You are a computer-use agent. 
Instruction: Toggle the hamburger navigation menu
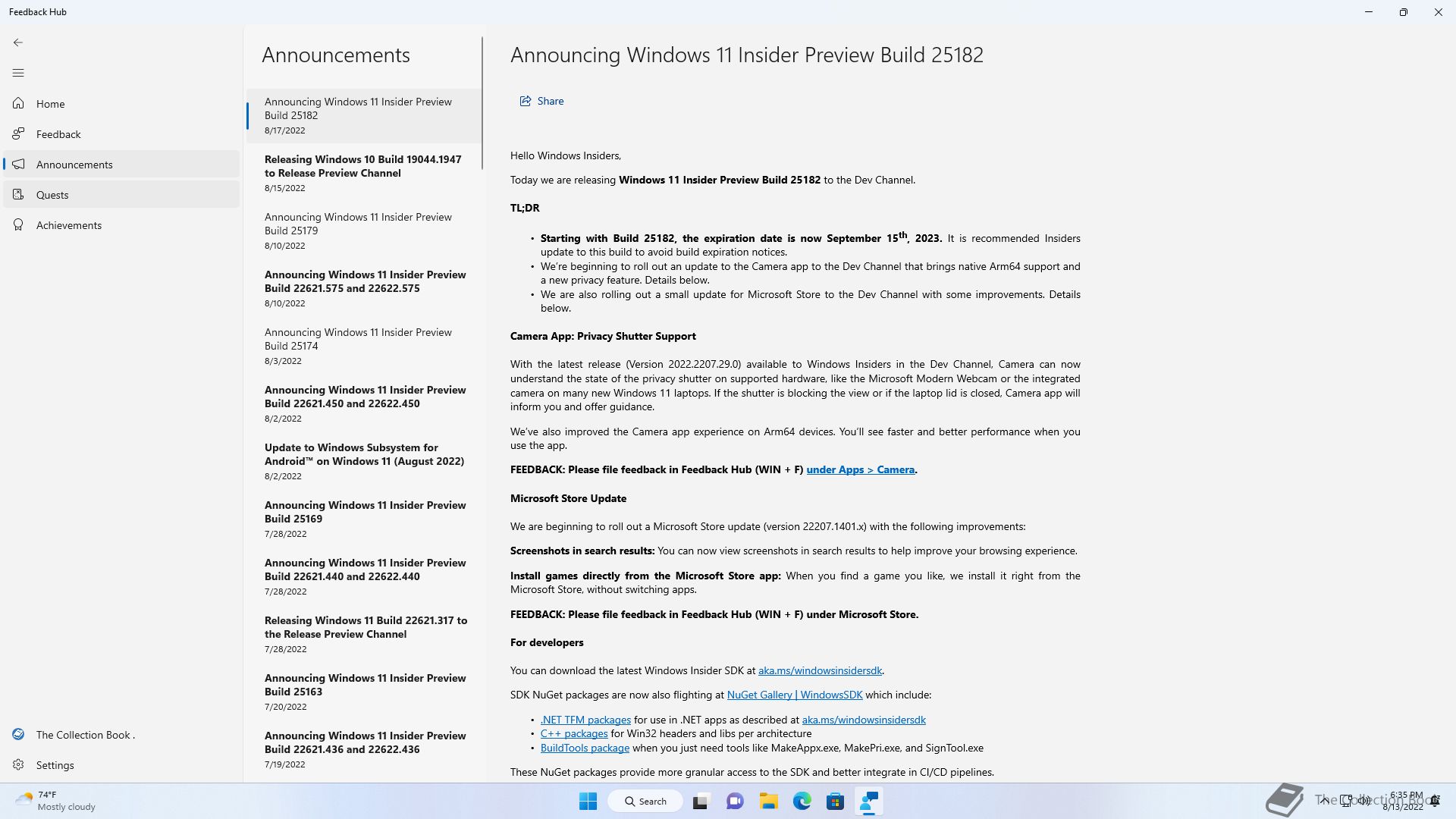pos(18,73)
